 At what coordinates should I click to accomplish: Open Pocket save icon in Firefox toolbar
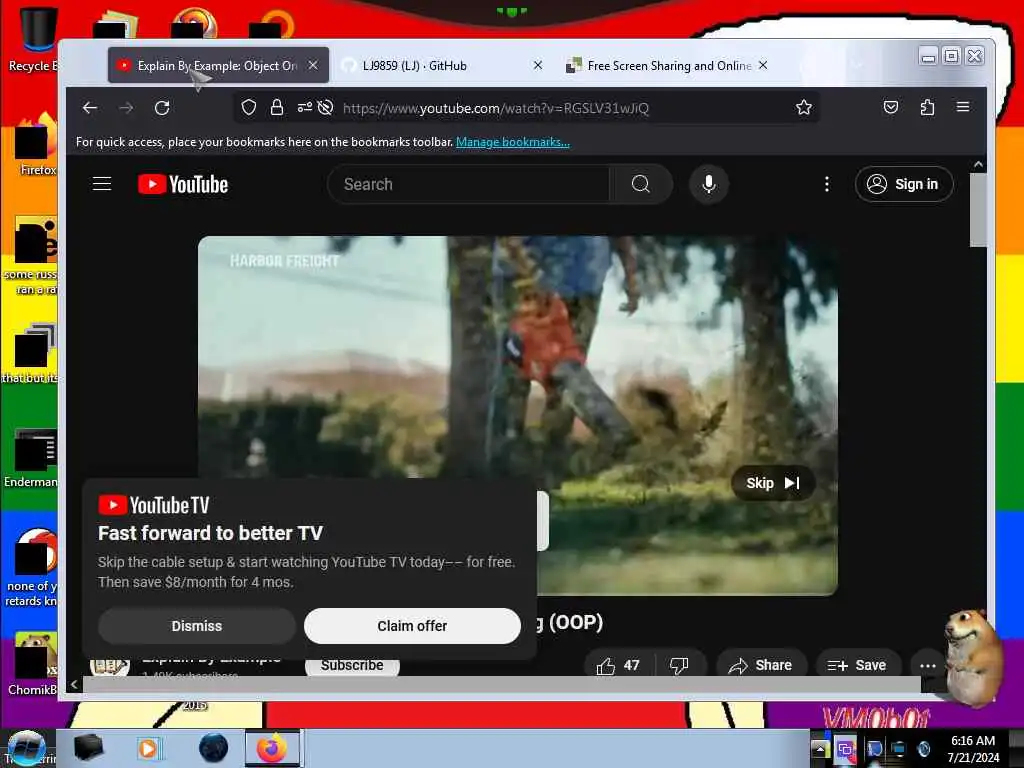click(891, 107)
